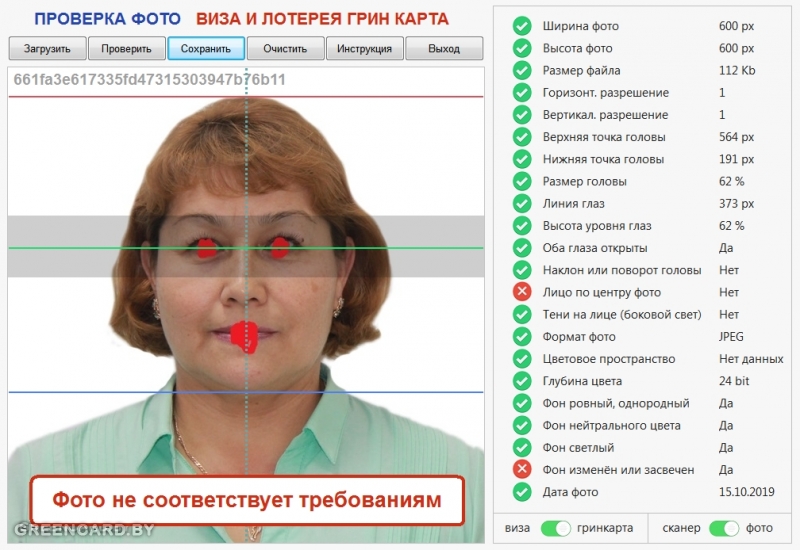Toggle the виза / гринкарта switch

tap(556, 528)
